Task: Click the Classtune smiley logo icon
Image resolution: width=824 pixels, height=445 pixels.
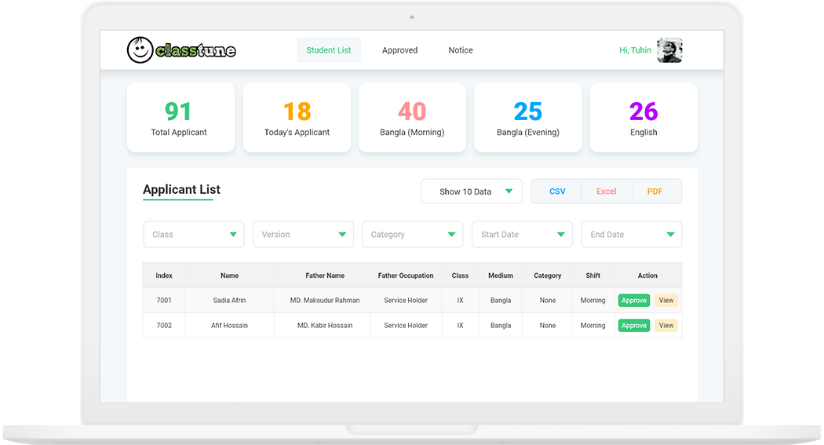Action: [x=141, y=49]
